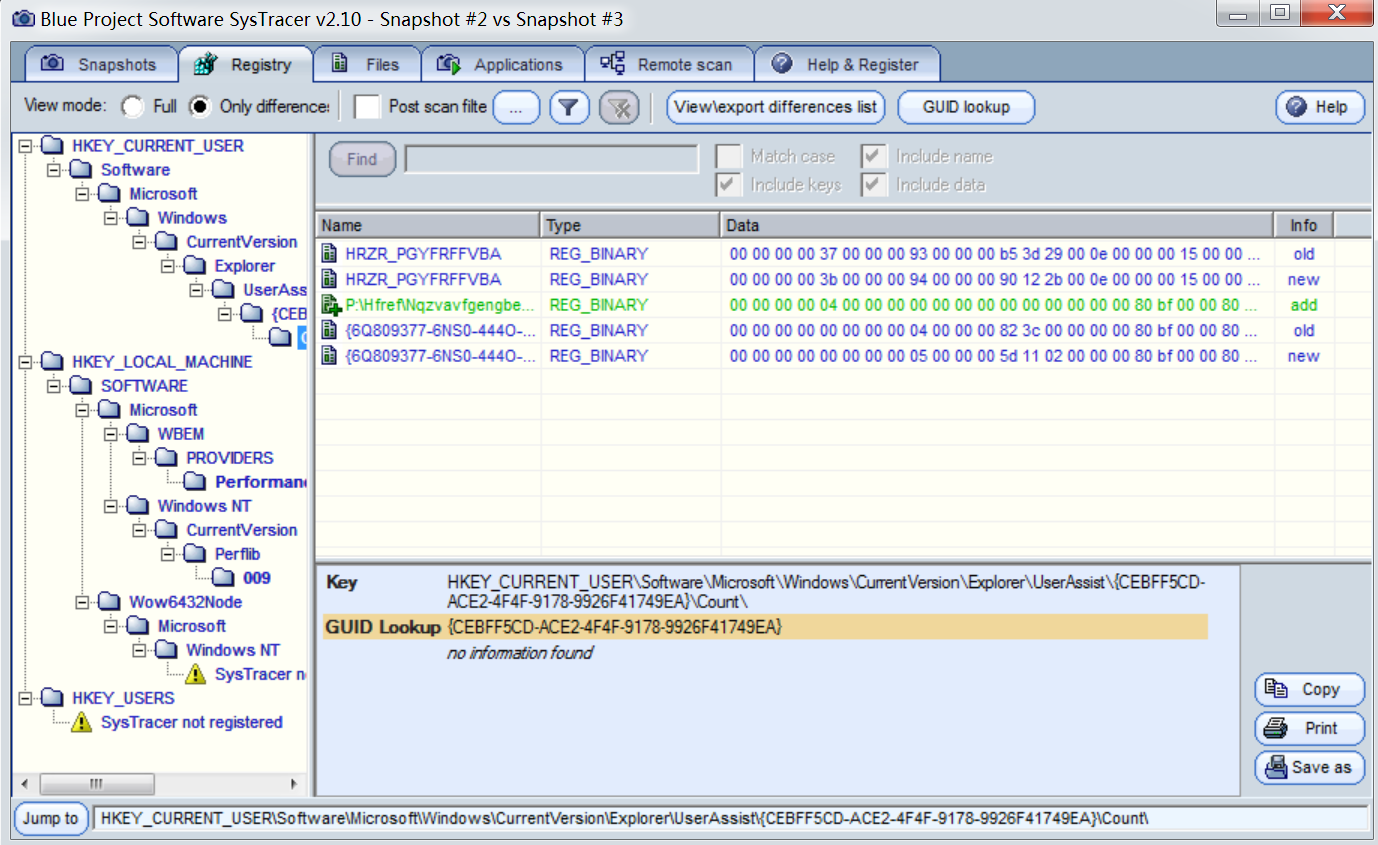Open post scan filter ellipsis button
The image size is (1378, 845).
(x=516, y=107)
